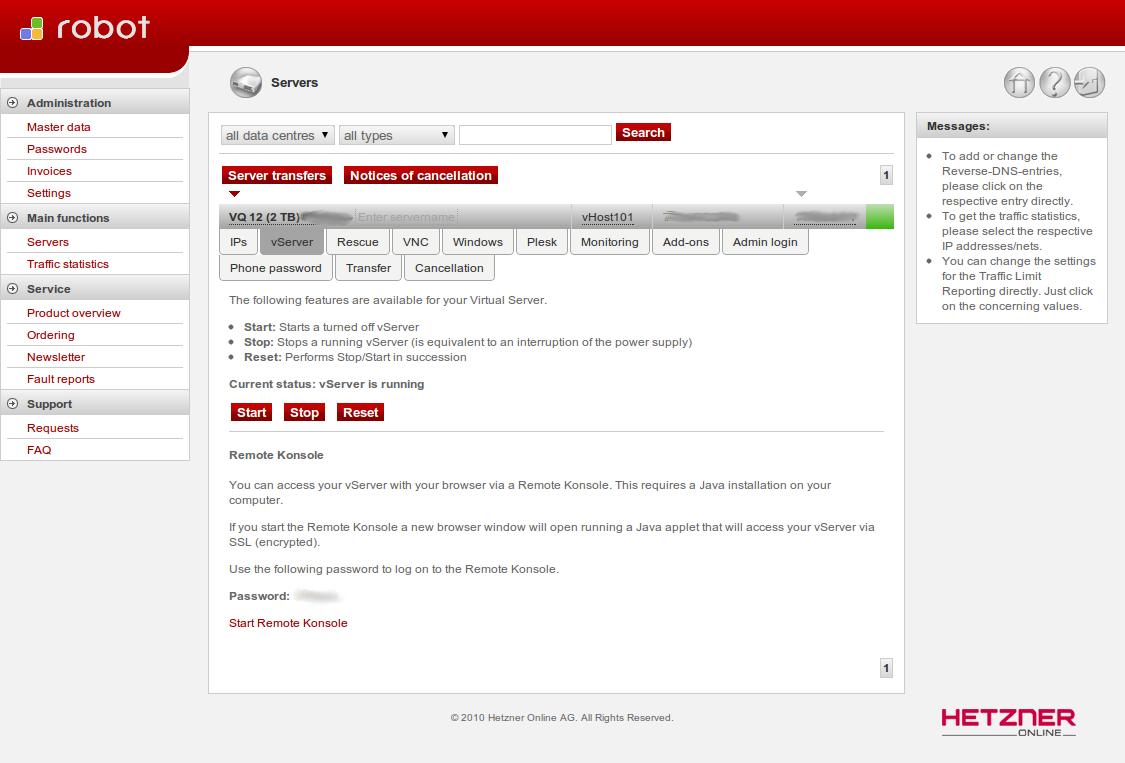The image size is (1125, 763).
Task: Open Passwords in sidebar
Action: coord(57,149)
